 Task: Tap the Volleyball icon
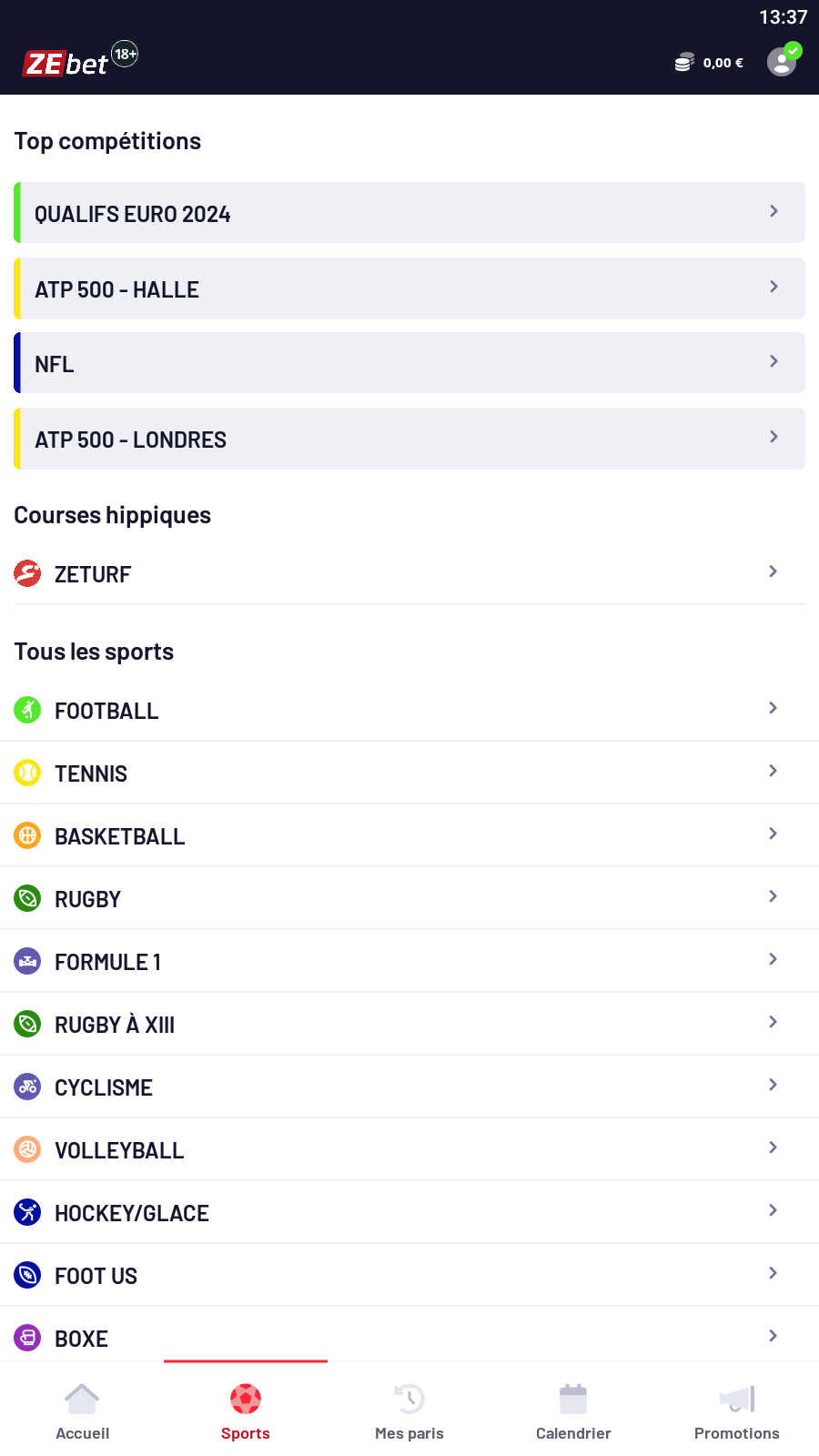click(x=28, y=1149)
